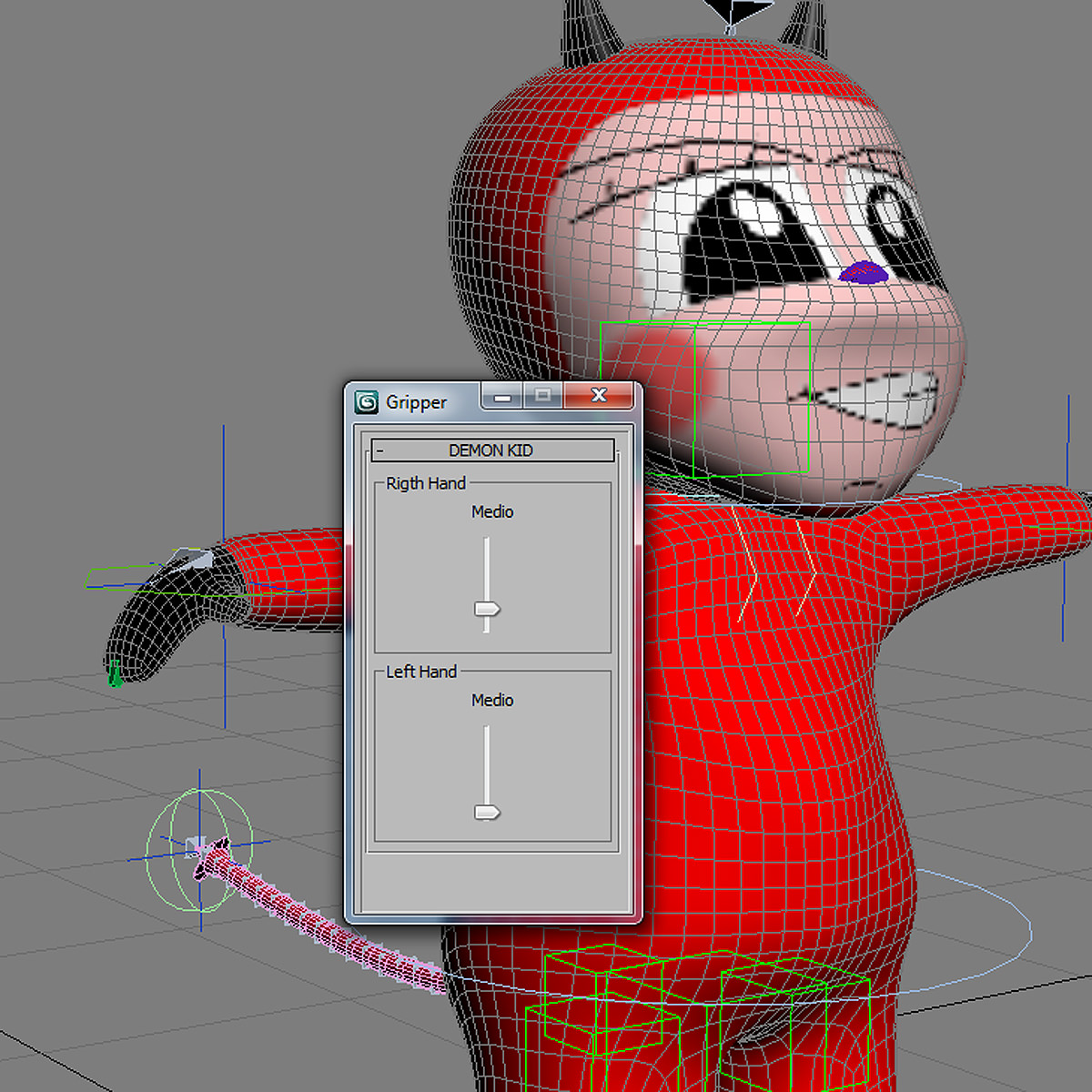Click the Left Hand group label
This screenshot has height=1092, width=1092.
click(x=421, y=672)
